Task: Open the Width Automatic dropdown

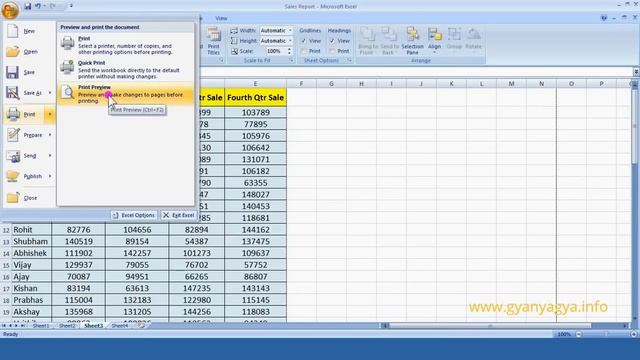Action: pos(290,31)
